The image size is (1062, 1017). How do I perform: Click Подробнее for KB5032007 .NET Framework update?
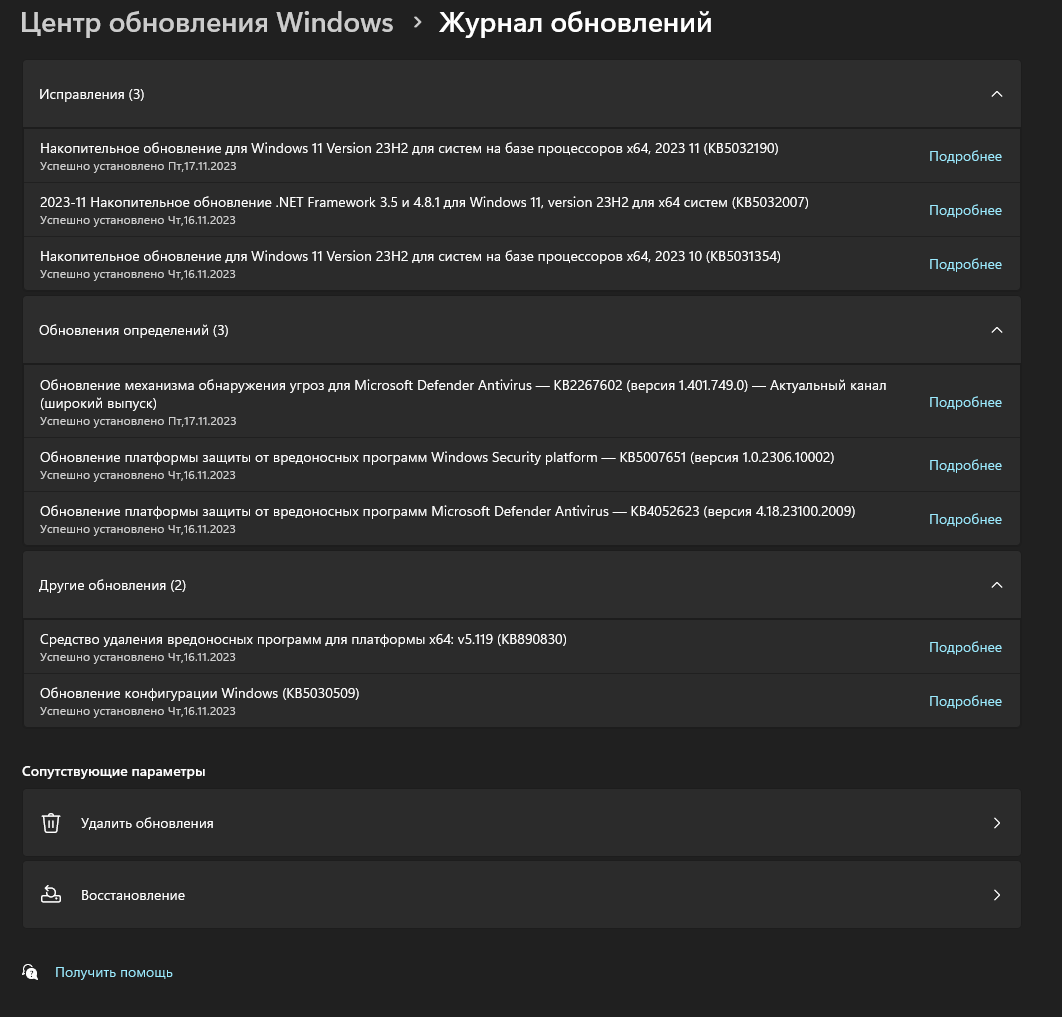click(x=965, y=210)
